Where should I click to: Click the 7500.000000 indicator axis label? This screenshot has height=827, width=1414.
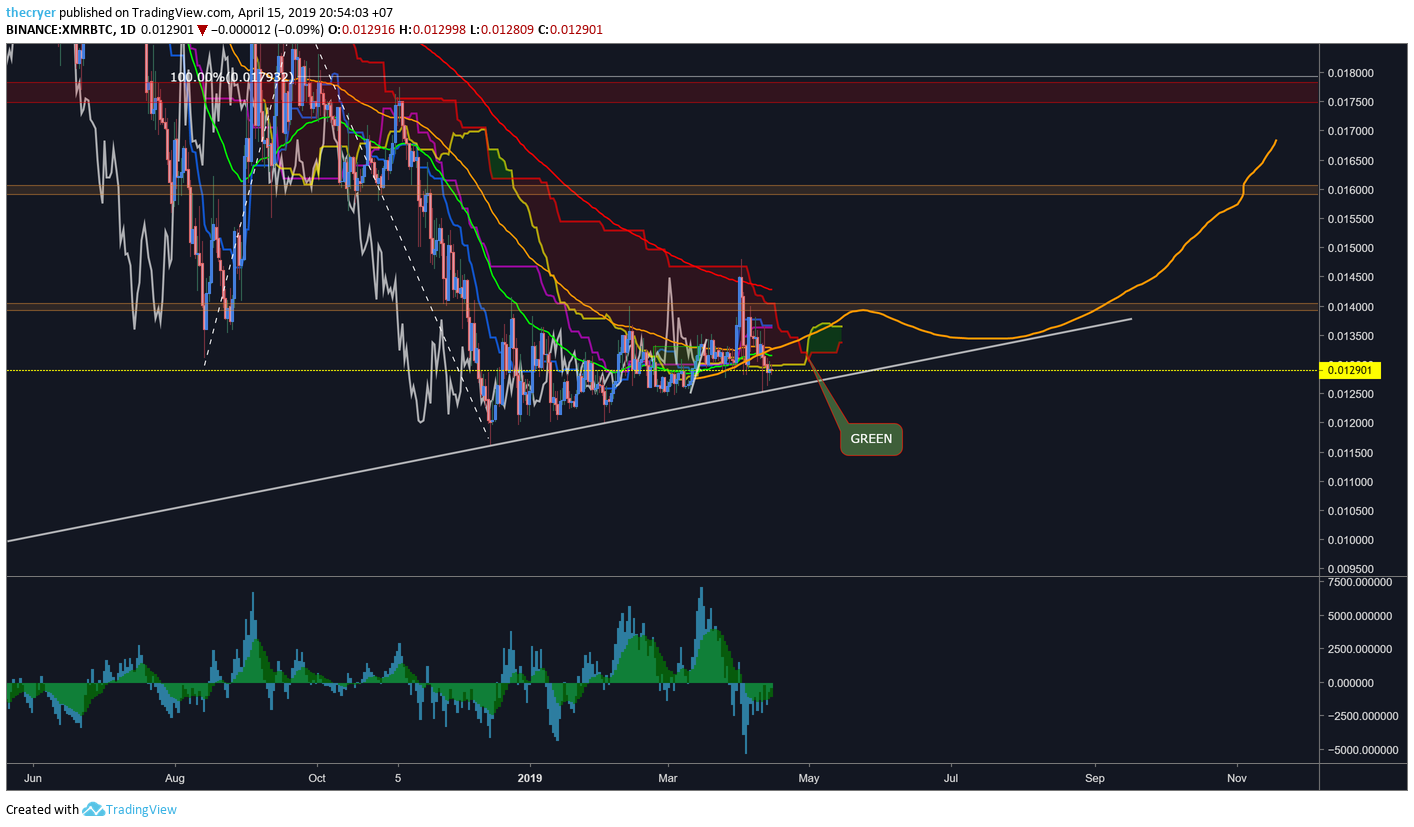coord(1358,582)
